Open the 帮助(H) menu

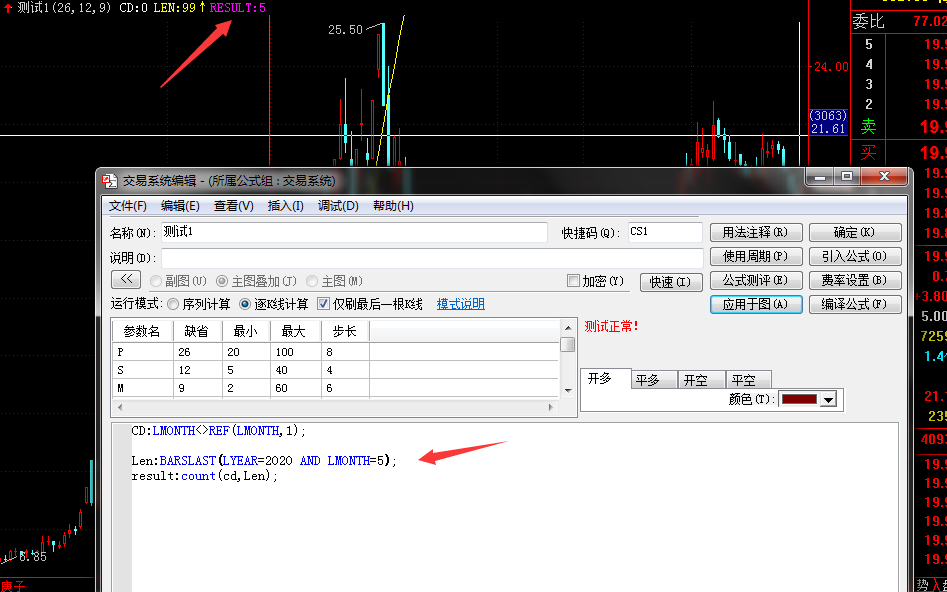(393, 206)
